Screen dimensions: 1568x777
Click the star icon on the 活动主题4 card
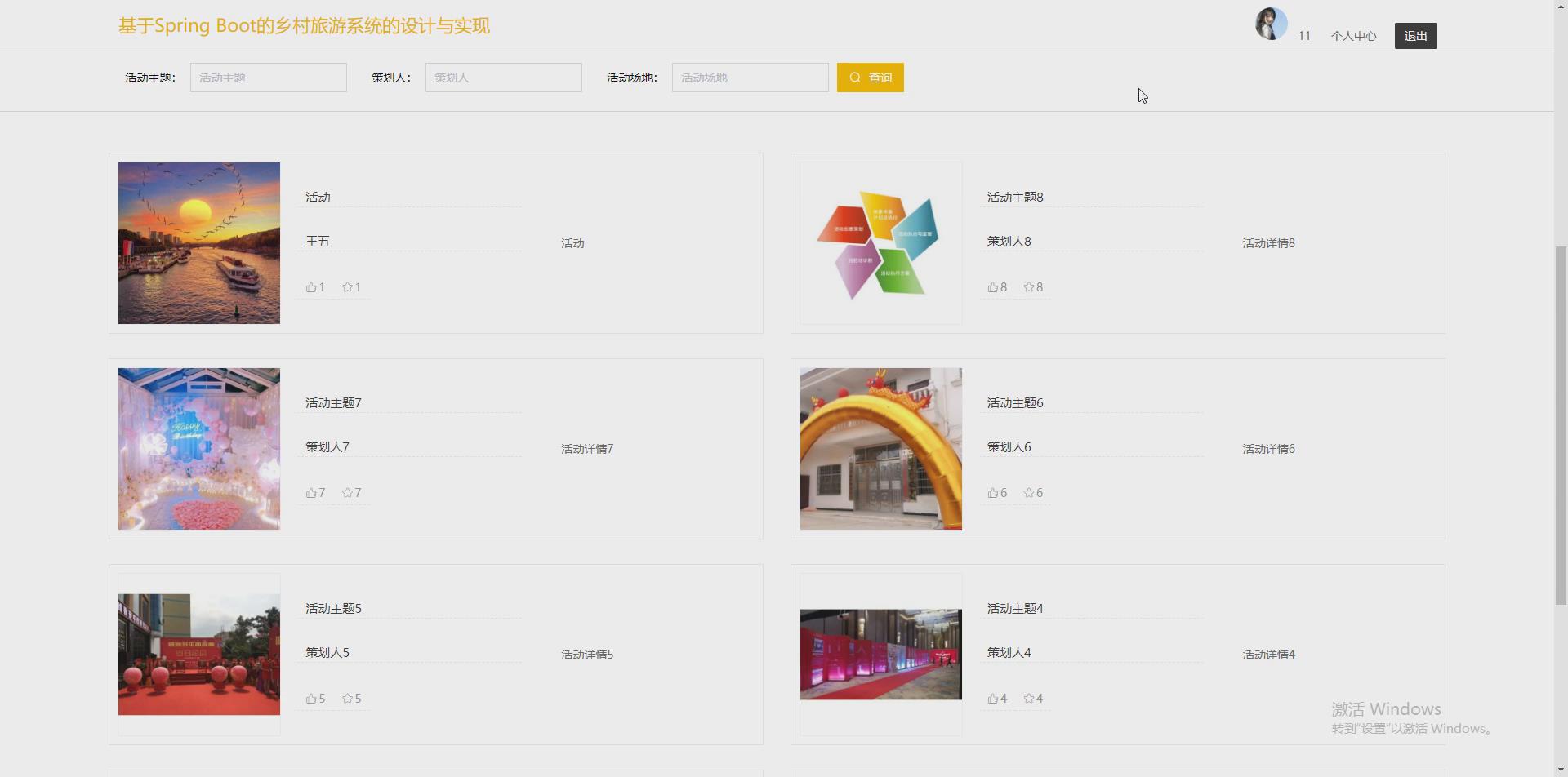tap(1028, 698)
